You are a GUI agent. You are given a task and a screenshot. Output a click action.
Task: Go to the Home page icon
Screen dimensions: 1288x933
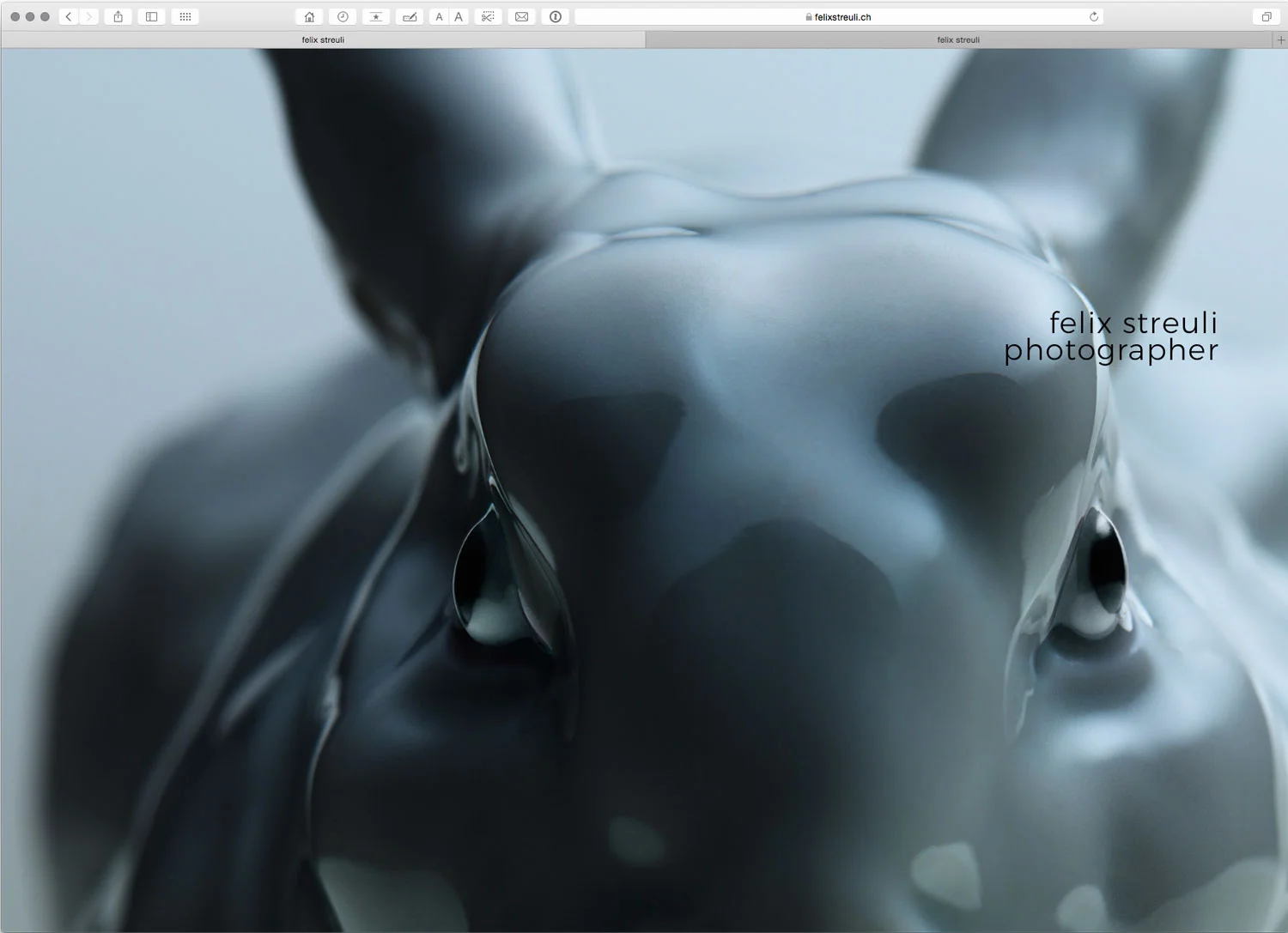pos(309,16)
